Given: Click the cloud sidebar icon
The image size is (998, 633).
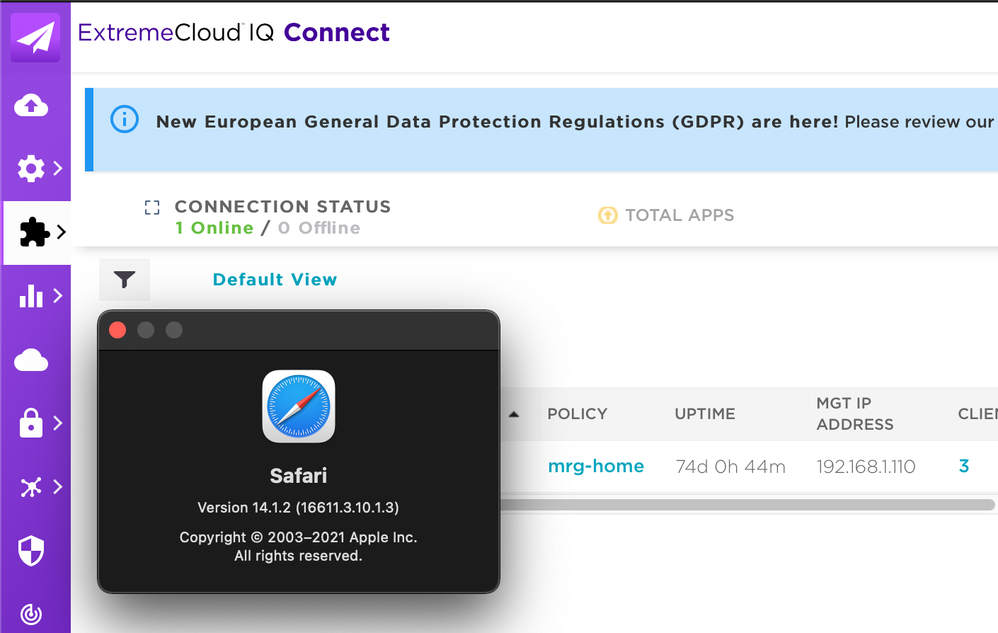Looking at the screenshot, I should tap(31, 360).
